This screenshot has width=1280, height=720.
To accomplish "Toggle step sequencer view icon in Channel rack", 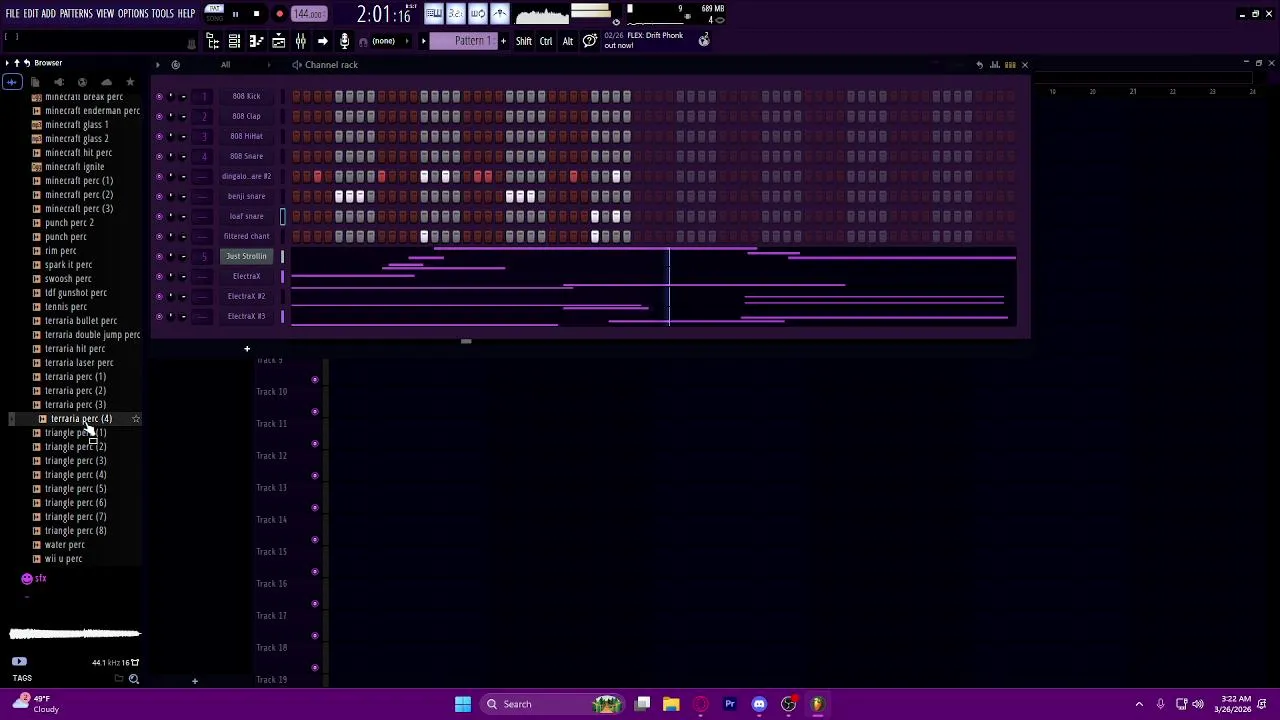I will click(1010, 65).
